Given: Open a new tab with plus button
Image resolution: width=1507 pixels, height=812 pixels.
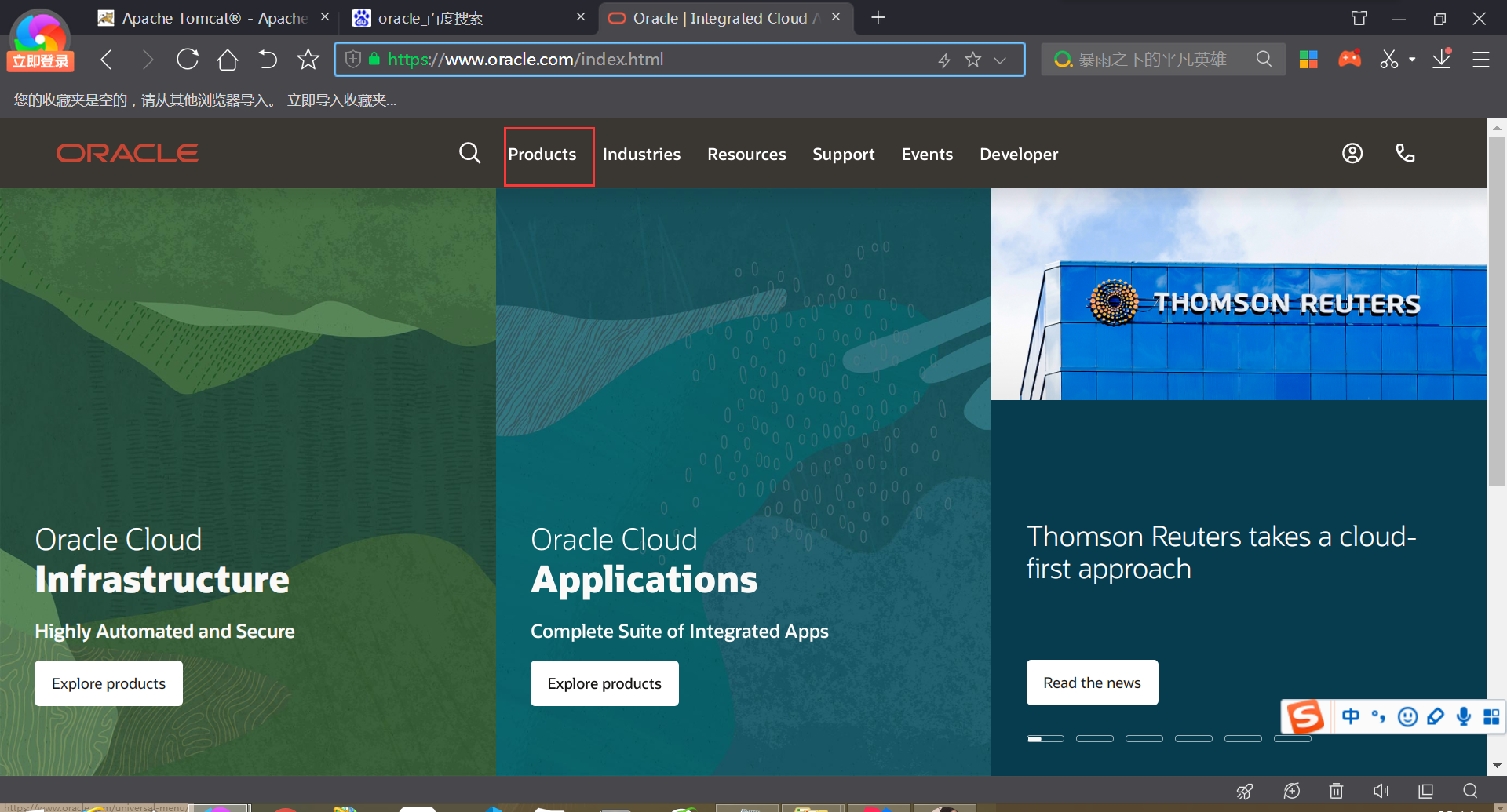Looking at the screenshot, I should pos(878,17).
